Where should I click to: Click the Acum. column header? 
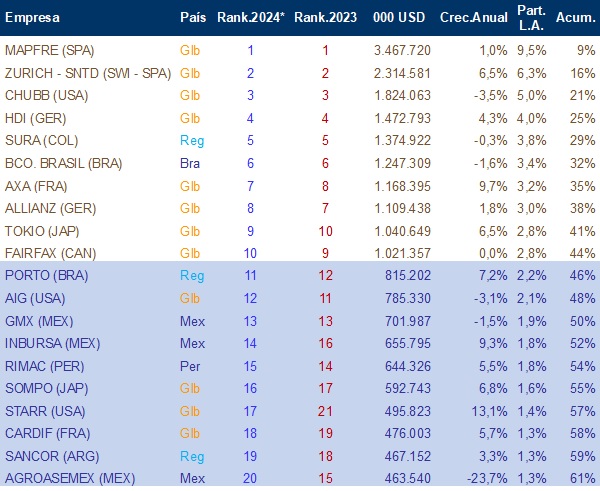576,18
